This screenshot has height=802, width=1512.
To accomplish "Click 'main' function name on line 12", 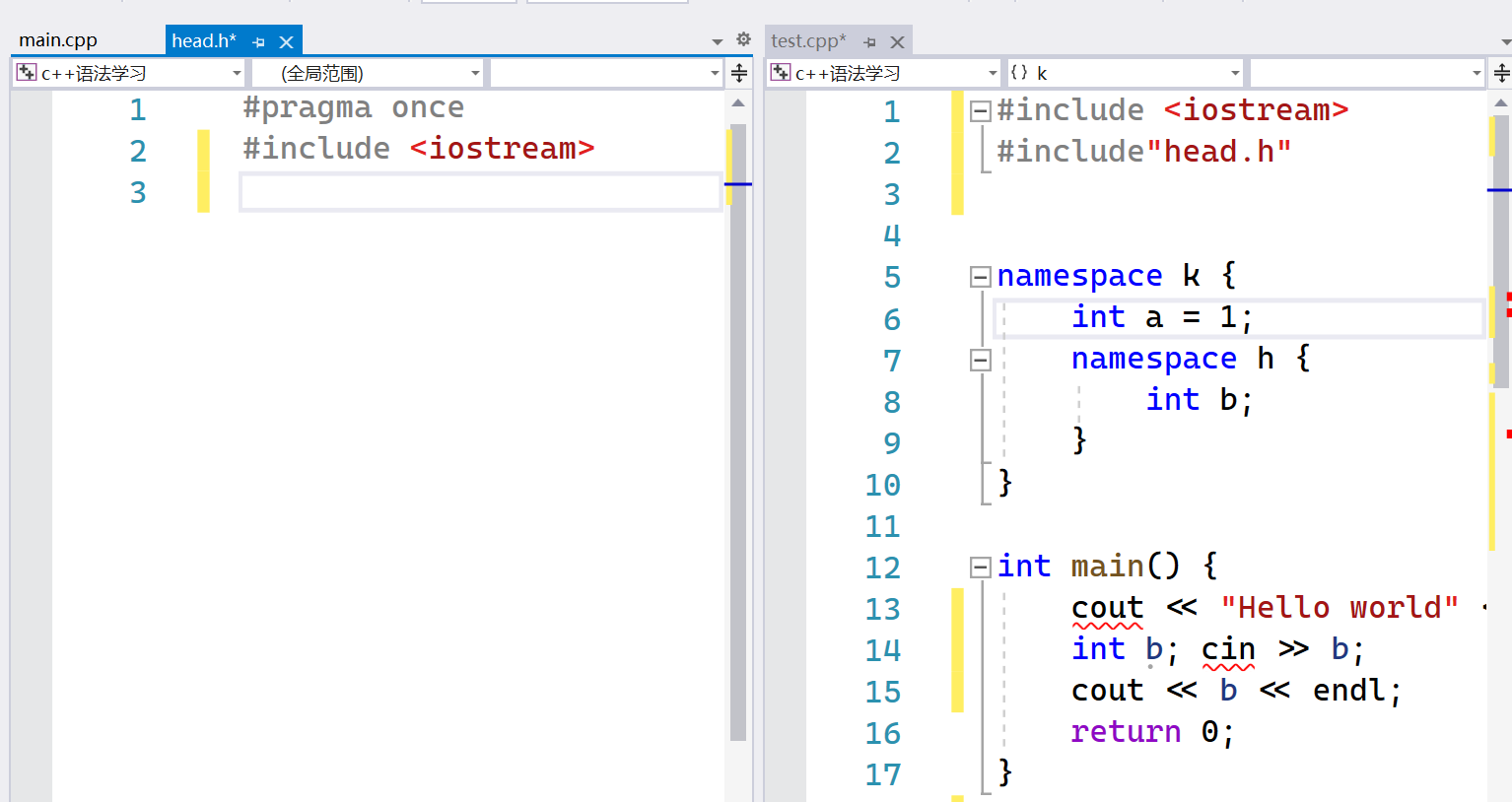I will [1107, 566].
